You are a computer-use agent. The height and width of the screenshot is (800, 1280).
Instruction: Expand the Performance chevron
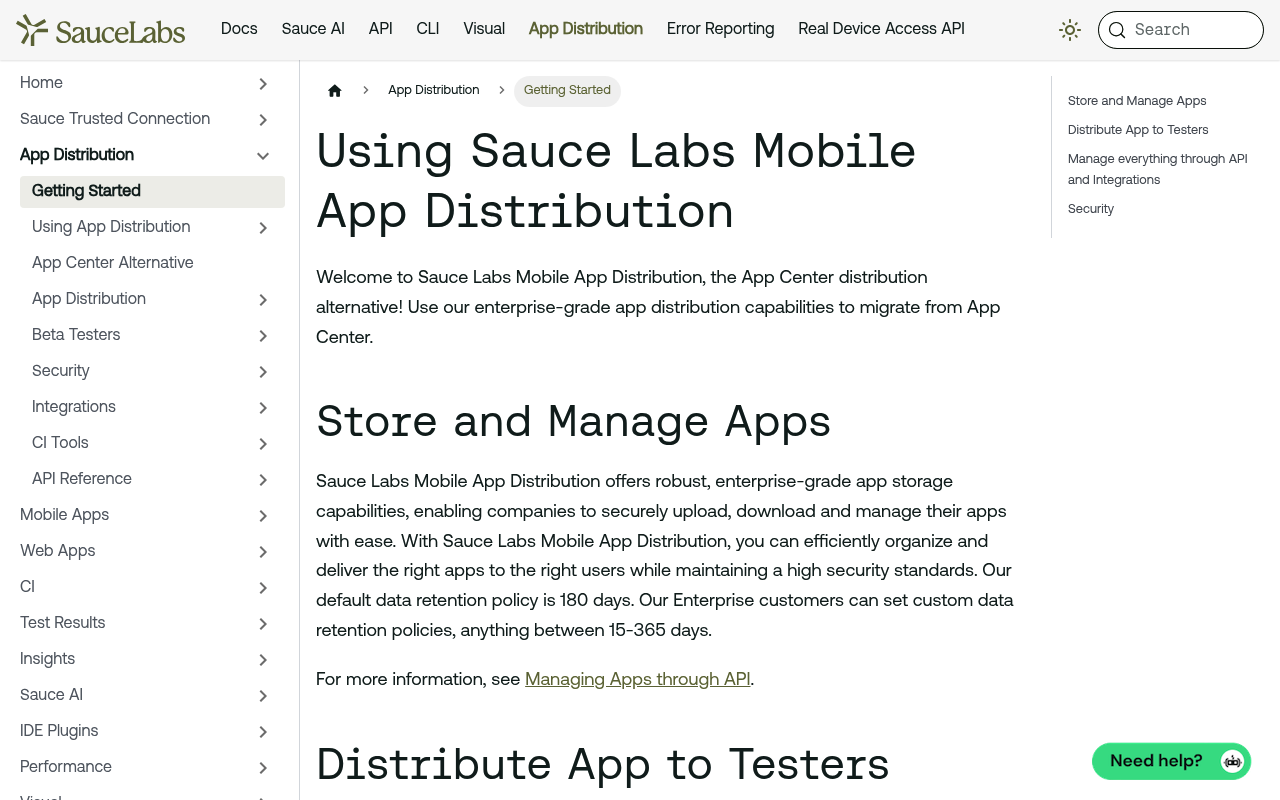pos(263,768)
